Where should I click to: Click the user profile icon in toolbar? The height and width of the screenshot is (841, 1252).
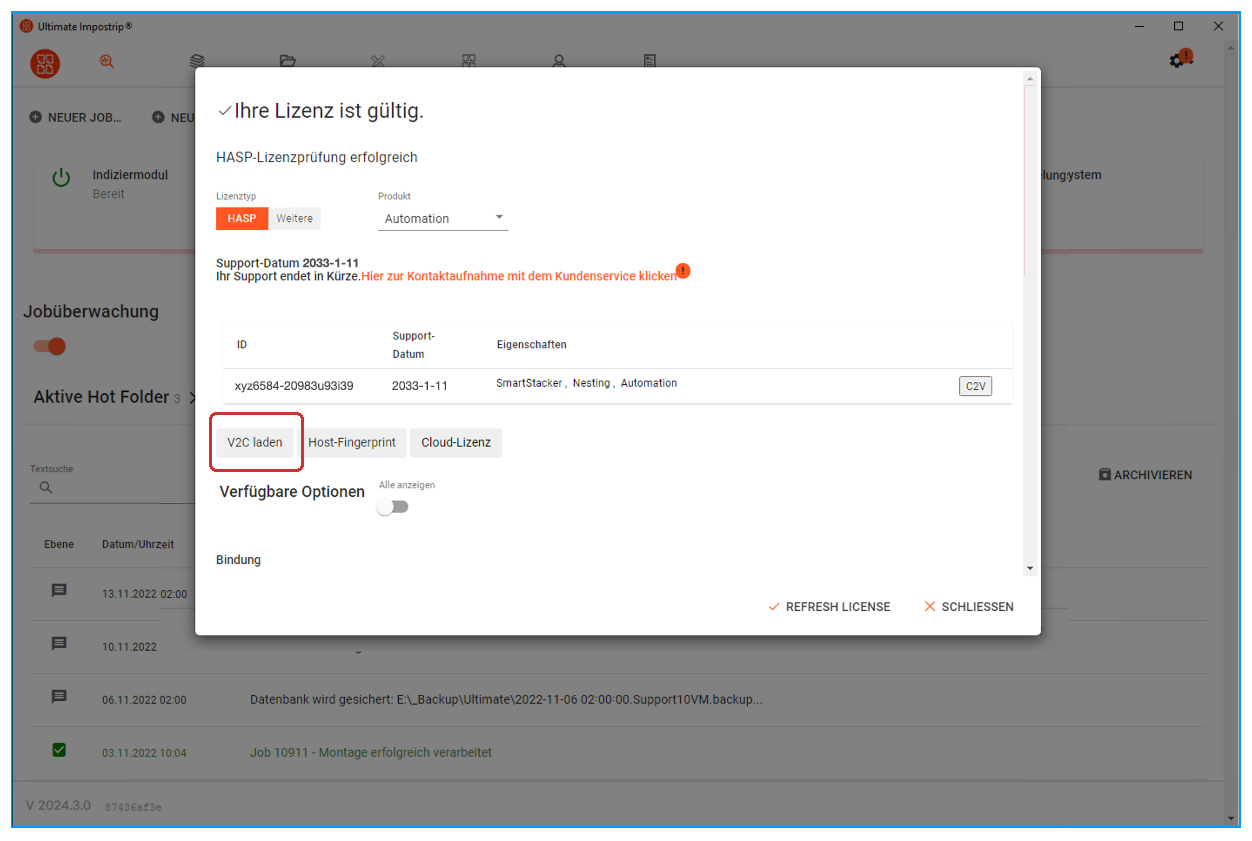559,62
